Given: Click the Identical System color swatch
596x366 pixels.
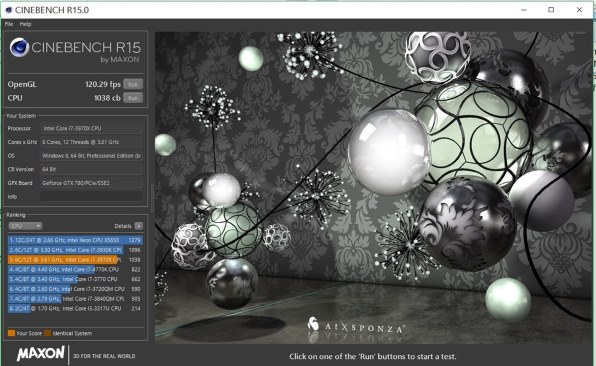Looking at the screenshot, I should point(48,333).
